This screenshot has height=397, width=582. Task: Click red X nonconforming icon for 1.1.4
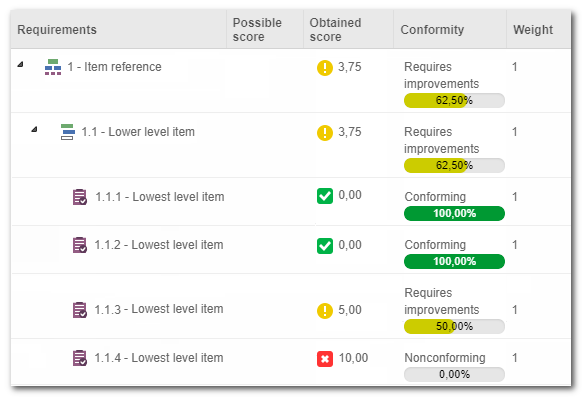325,359
